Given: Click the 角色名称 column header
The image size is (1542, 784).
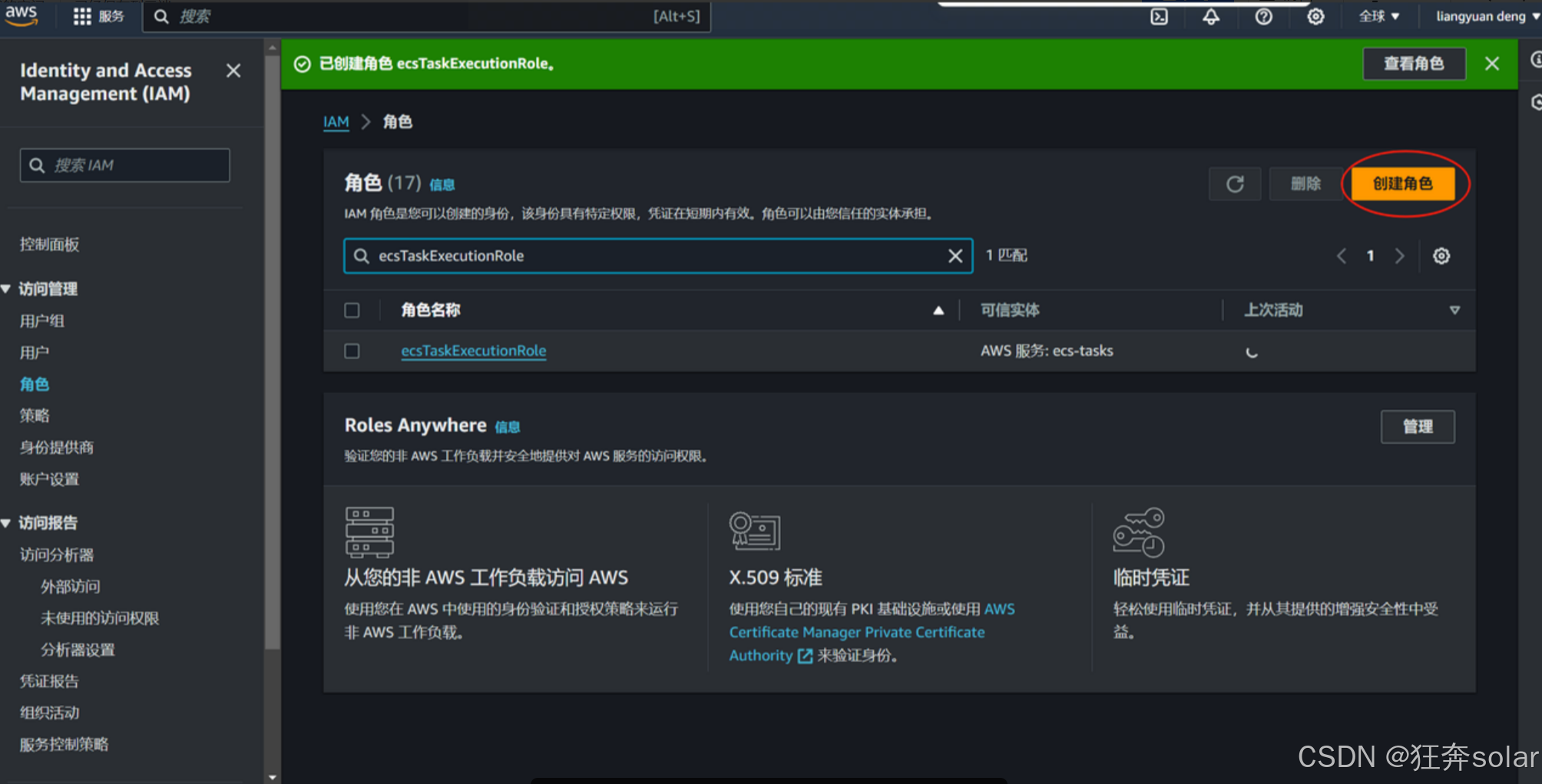Looking at the screenshot, I should point(431,310).
